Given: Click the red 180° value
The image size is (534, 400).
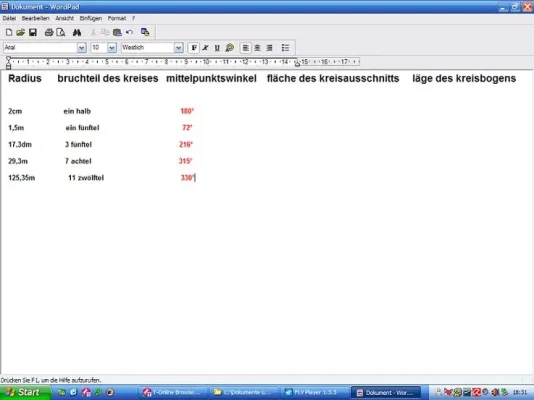Looking at the screenshot, I should tap(187, 111).
